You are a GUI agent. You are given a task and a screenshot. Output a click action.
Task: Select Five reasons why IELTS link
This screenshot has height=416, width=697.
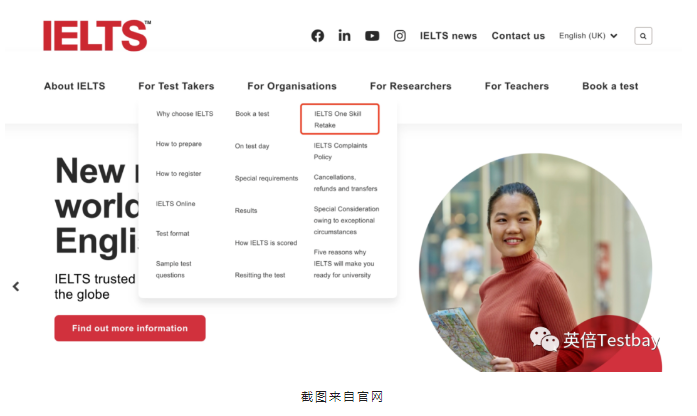point(344,264)
